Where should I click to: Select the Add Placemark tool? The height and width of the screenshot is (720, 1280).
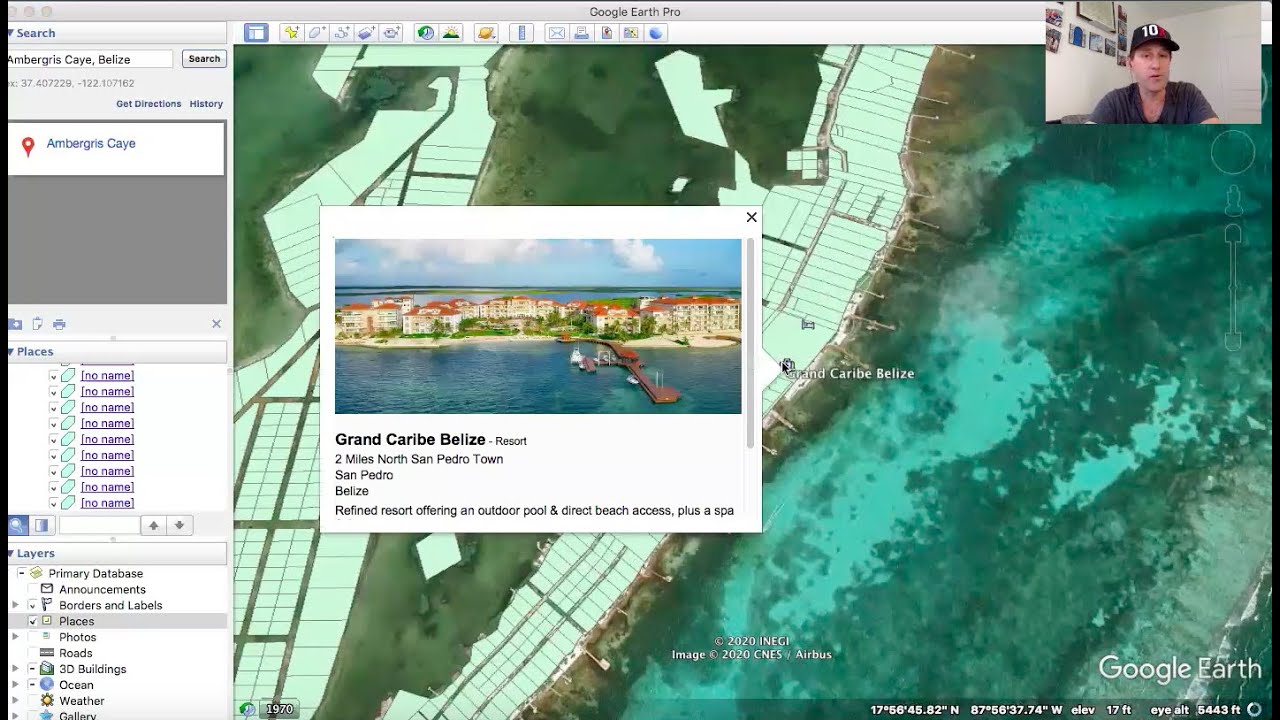tap(291, 33)
